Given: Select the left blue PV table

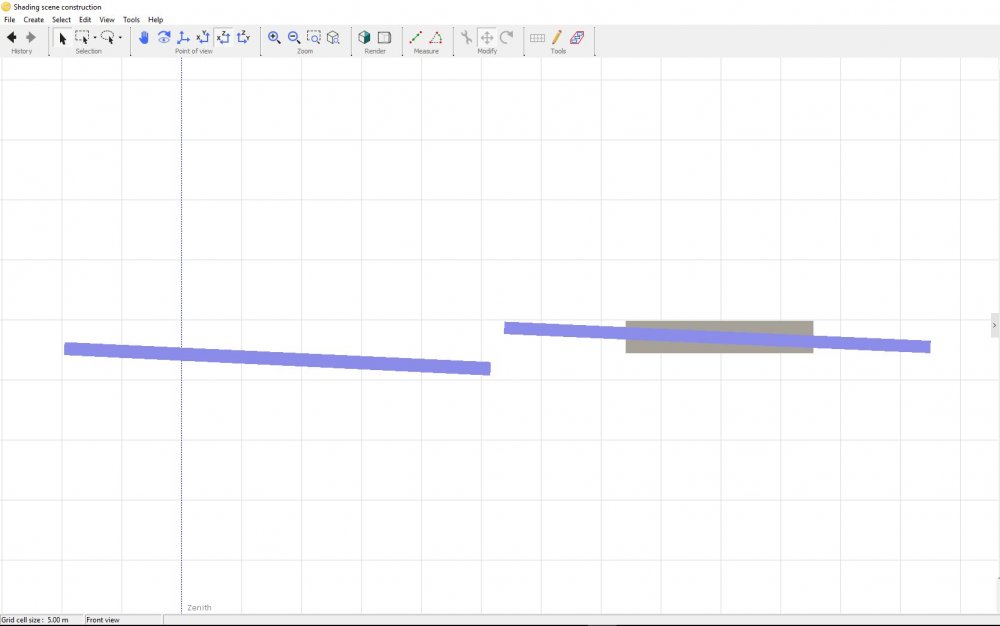Looking at the screenshot, I should (x=277, y=358).
